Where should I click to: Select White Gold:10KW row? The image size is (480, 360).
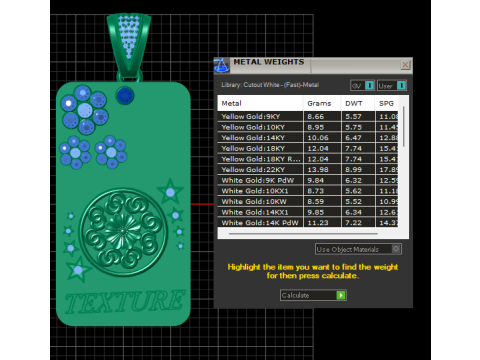(x=308, y=201)
